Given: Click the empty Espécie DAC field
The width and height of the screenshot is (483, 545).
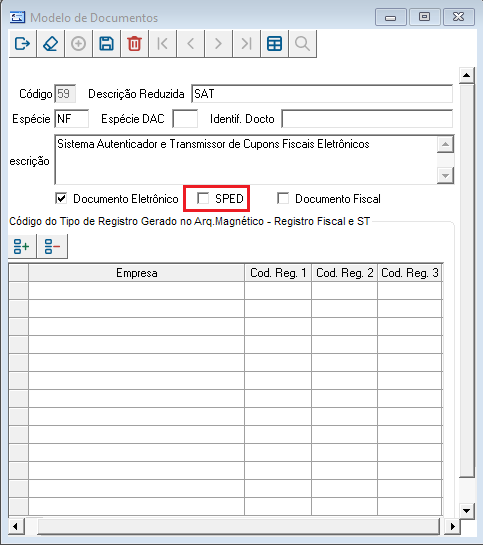Looking at the screenshot, I should (x=185, y=119).
